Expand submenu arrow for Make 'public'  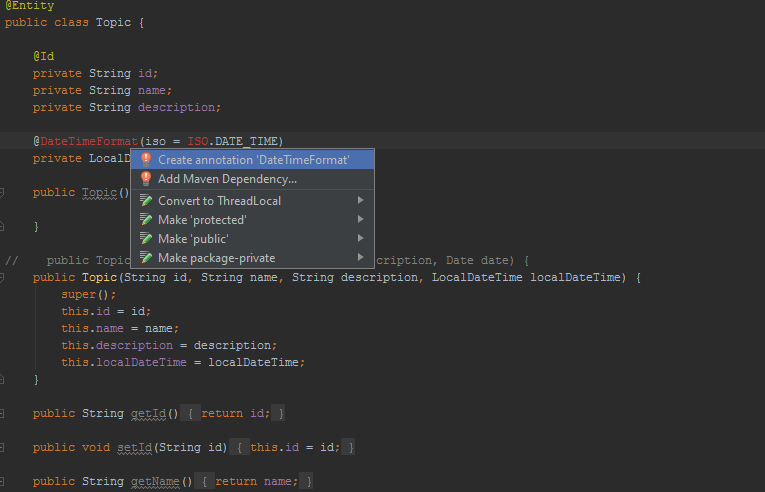[361, 238]
